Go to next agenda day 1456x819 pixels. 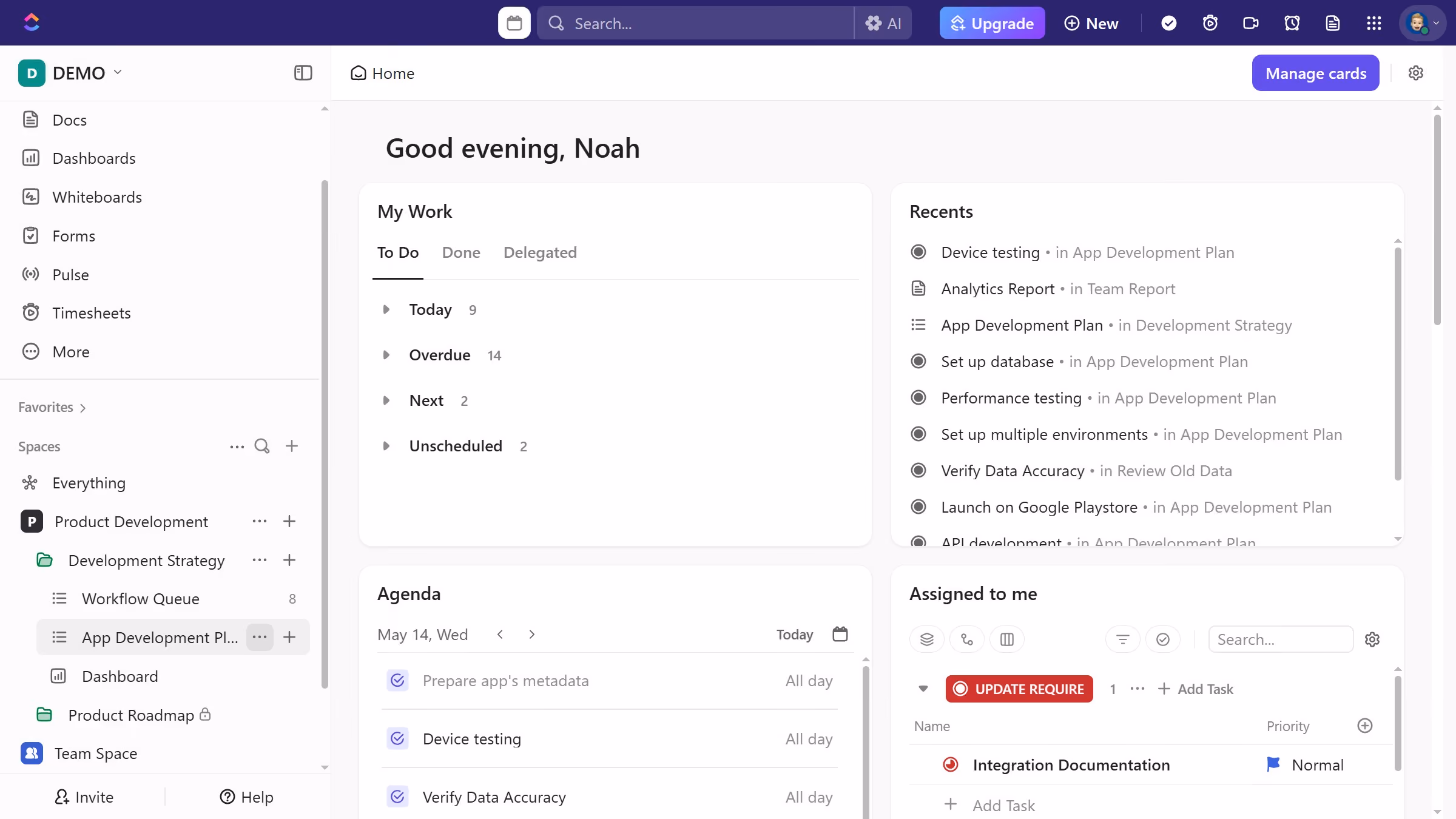[531, 634]
